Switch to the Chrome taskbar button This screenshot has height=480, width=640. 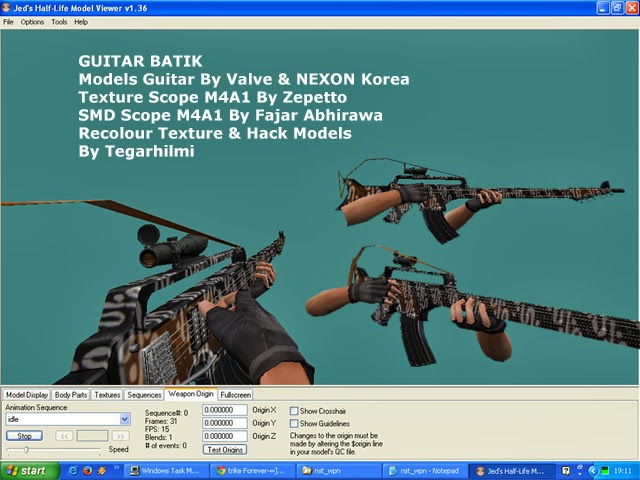[253, 471]
